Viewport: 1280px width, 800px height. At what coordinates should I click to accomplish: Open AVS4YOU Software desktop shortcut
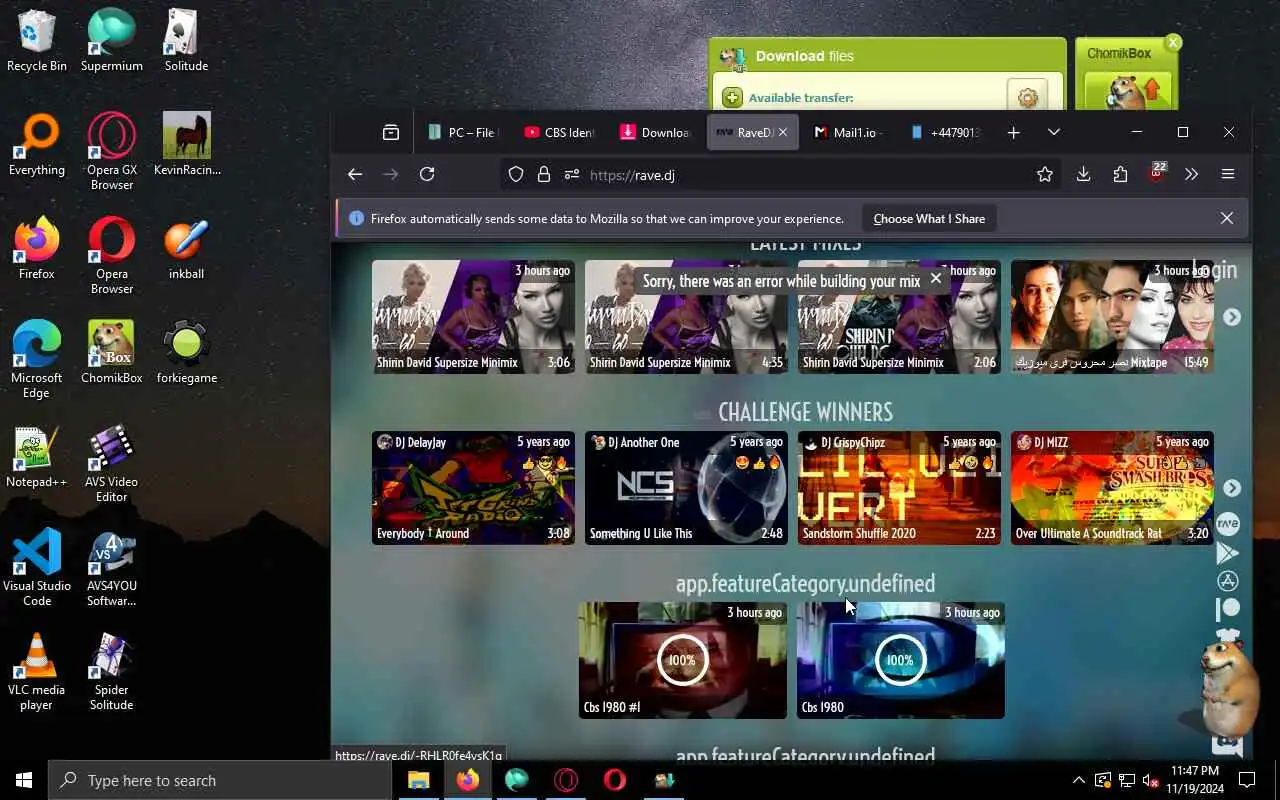click(x=112, y=567)
